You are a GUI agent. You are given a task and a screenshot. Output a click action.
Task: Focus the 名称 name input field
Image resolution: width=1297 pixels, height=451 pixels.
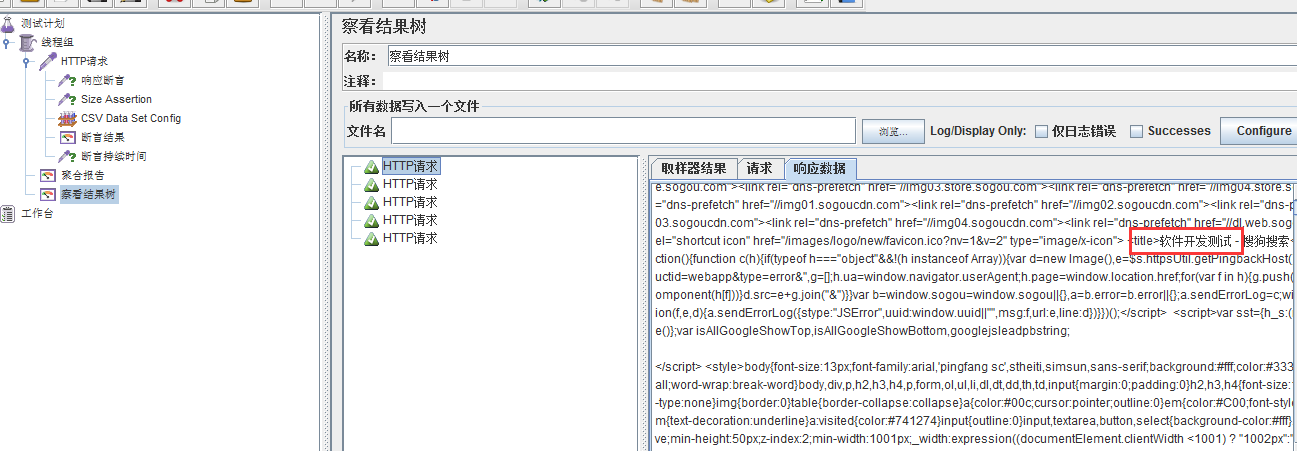point(840,57)
